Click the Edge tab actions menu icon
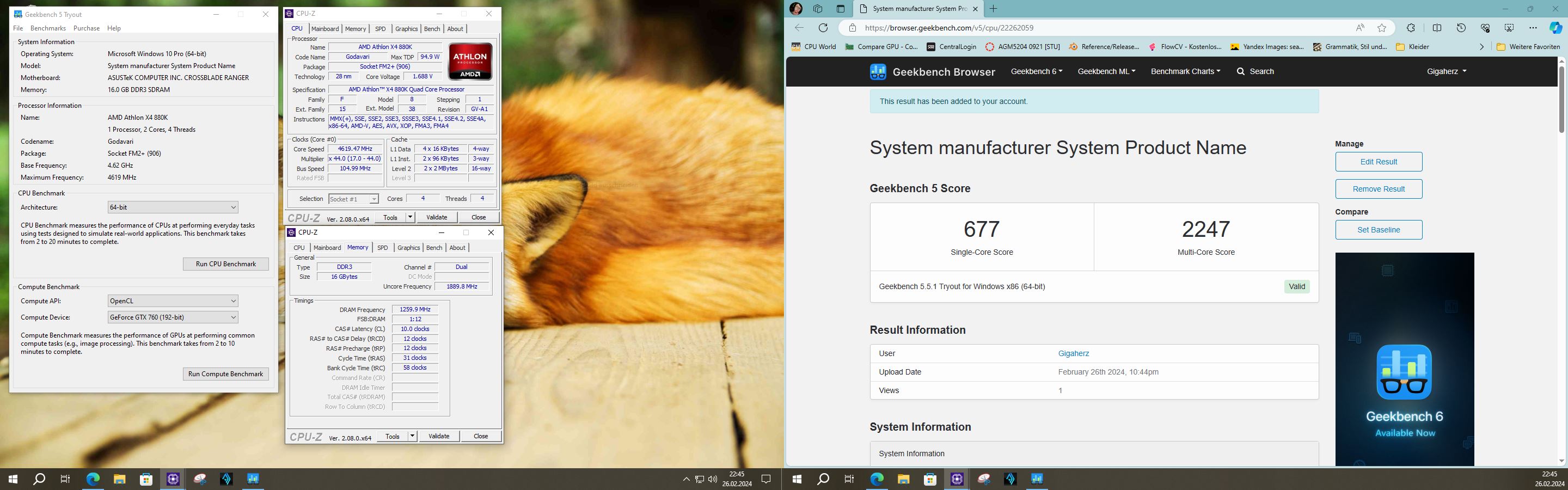 tap(841, 9)
